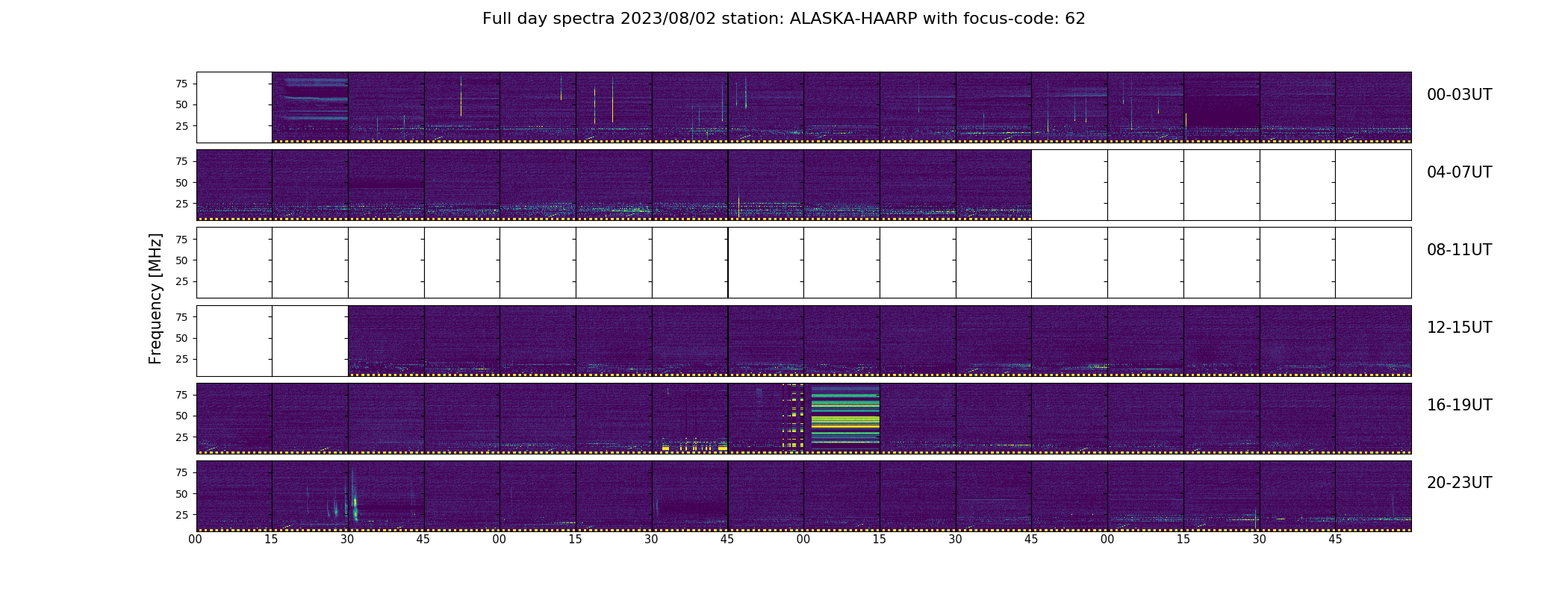Click the leftmost 00 time-axis tick label
The width and height of the screenshot is (1568, 597).
196,540
